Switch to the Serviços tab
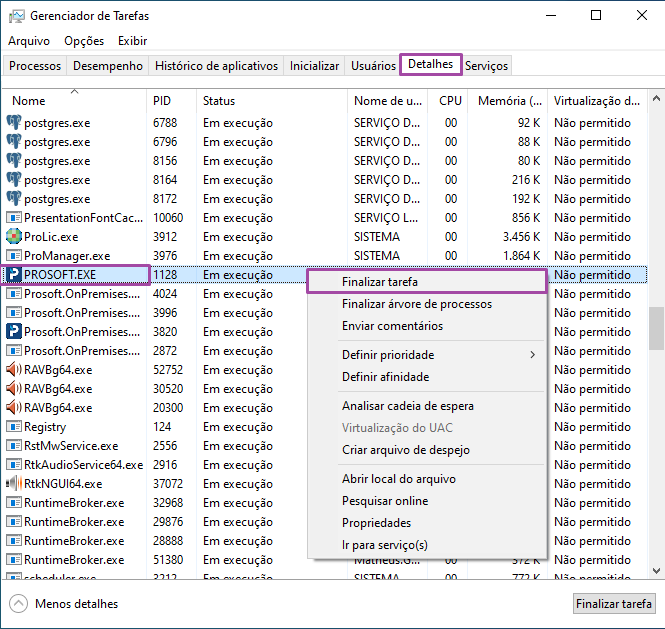The width and height of the screenshot is (665, 629). pyautogui.click(x=486, y=66)
